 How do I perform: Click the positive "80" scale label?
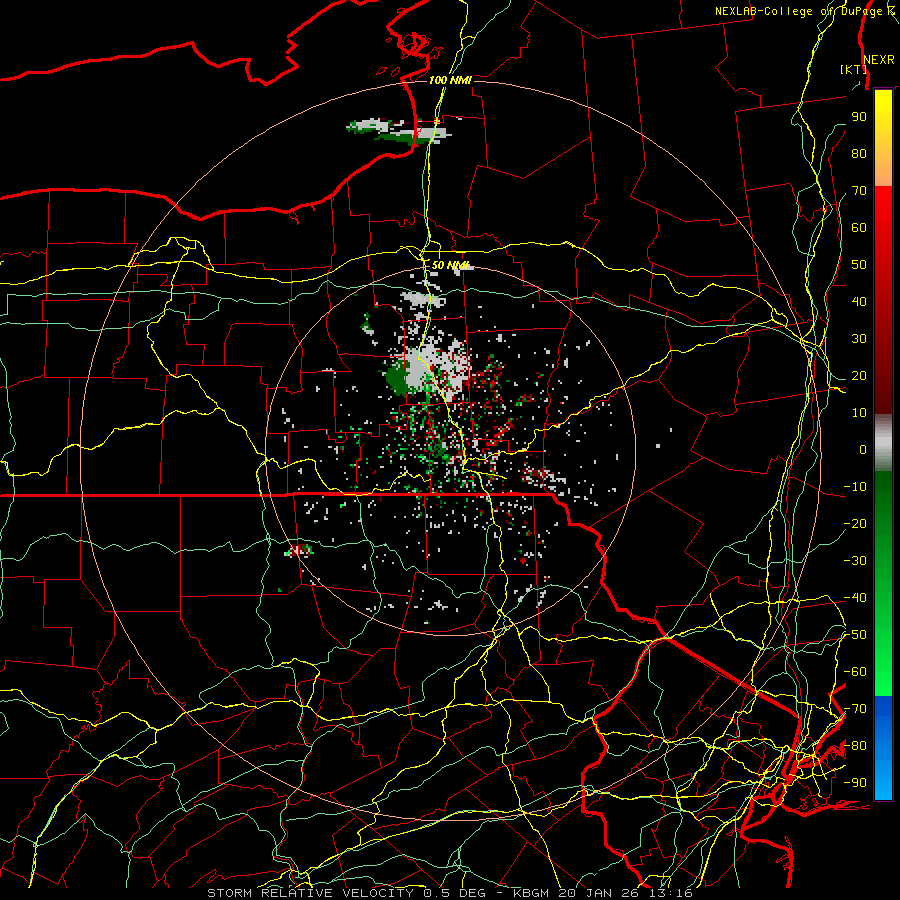(859, 153)
